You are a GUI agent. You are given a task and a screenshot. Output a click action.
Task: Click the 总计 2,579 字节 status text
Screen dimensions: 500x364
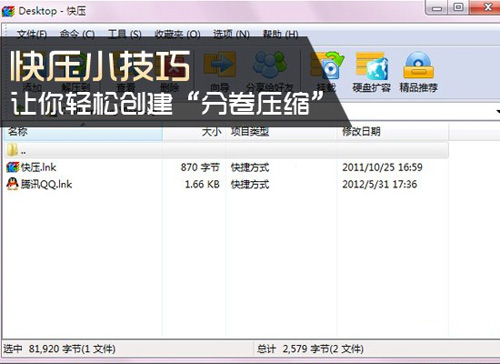tap(310, 349)
